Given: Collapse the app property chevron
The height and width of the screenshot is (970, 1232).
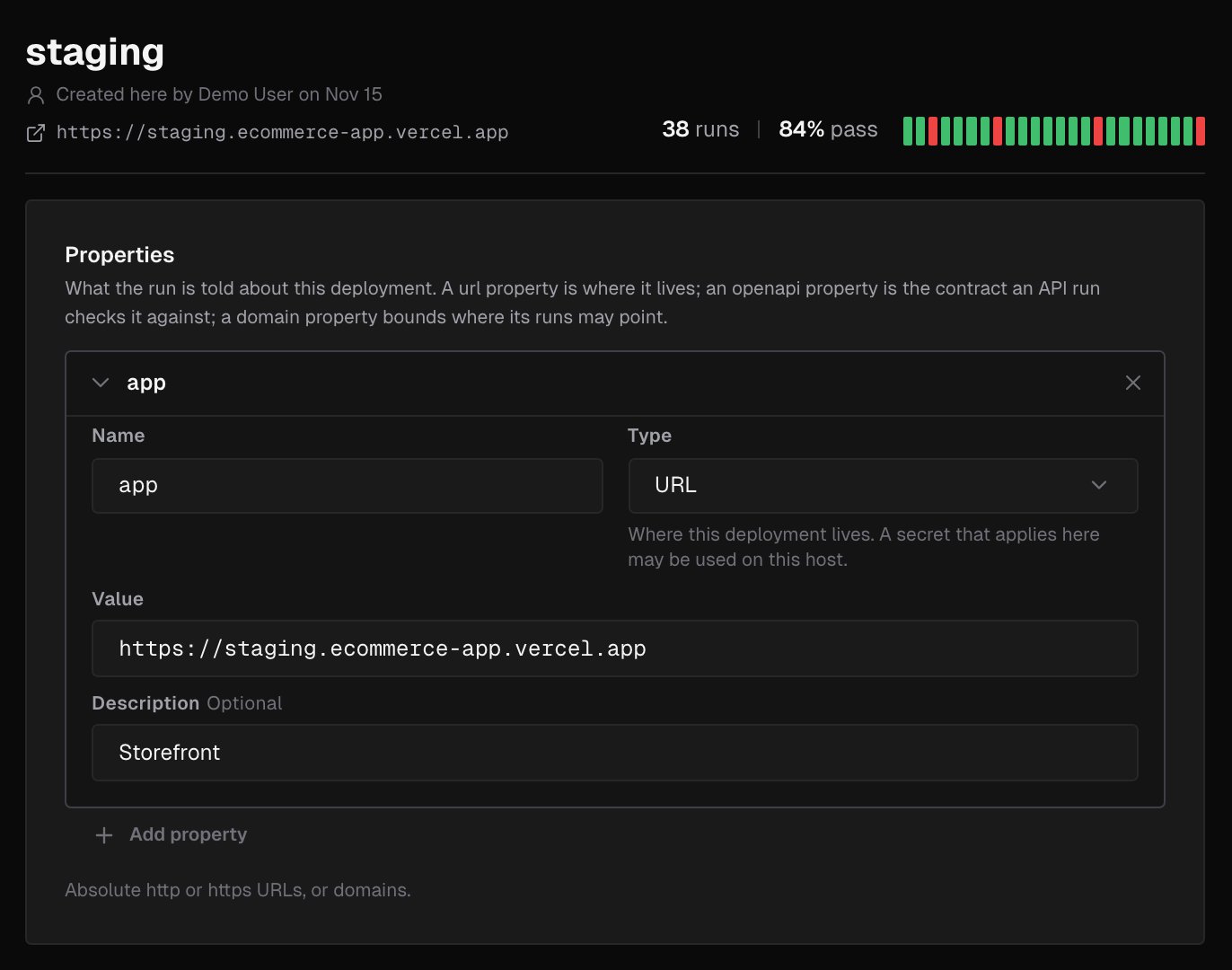Looking at the screenshot, I should [x=101, y=383].
